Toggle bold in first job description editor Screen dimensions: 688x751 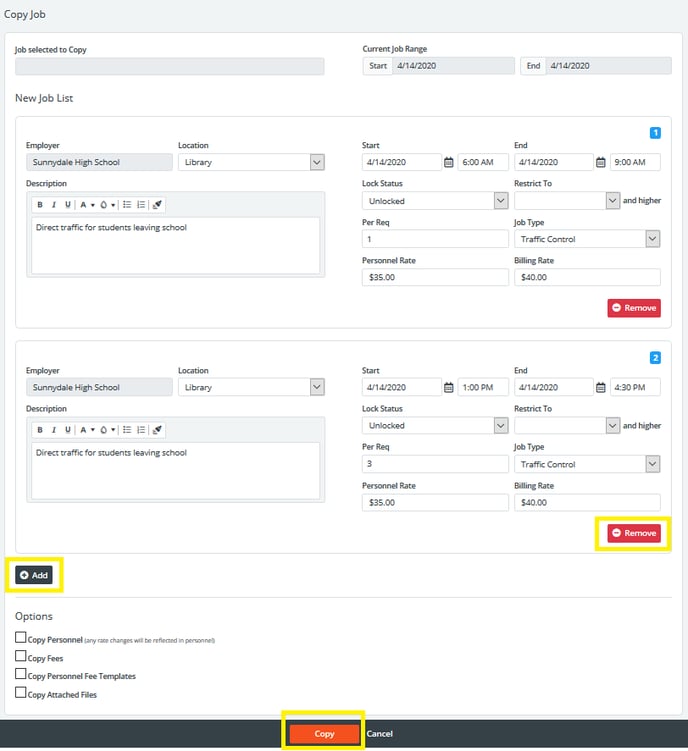40,205
